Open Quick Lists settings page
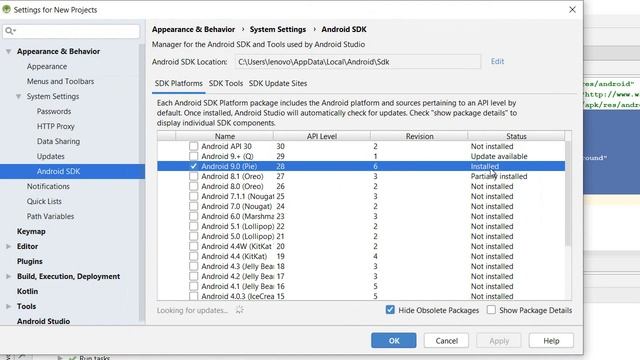 (x=44, y=202)
